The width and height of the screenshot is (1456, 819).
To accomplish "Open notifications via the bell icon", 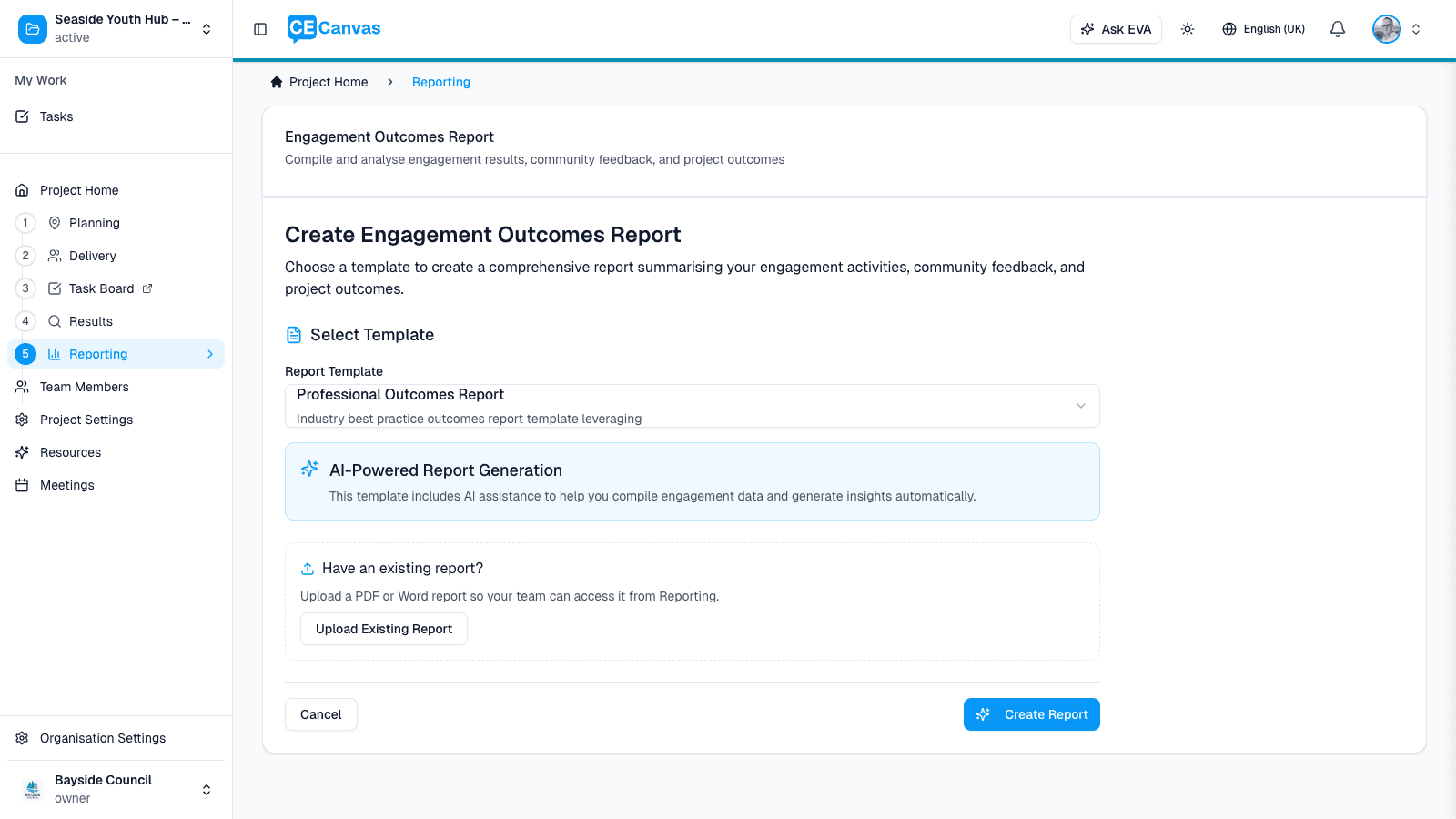I will pyautogui.click(x=1337, y=28).
